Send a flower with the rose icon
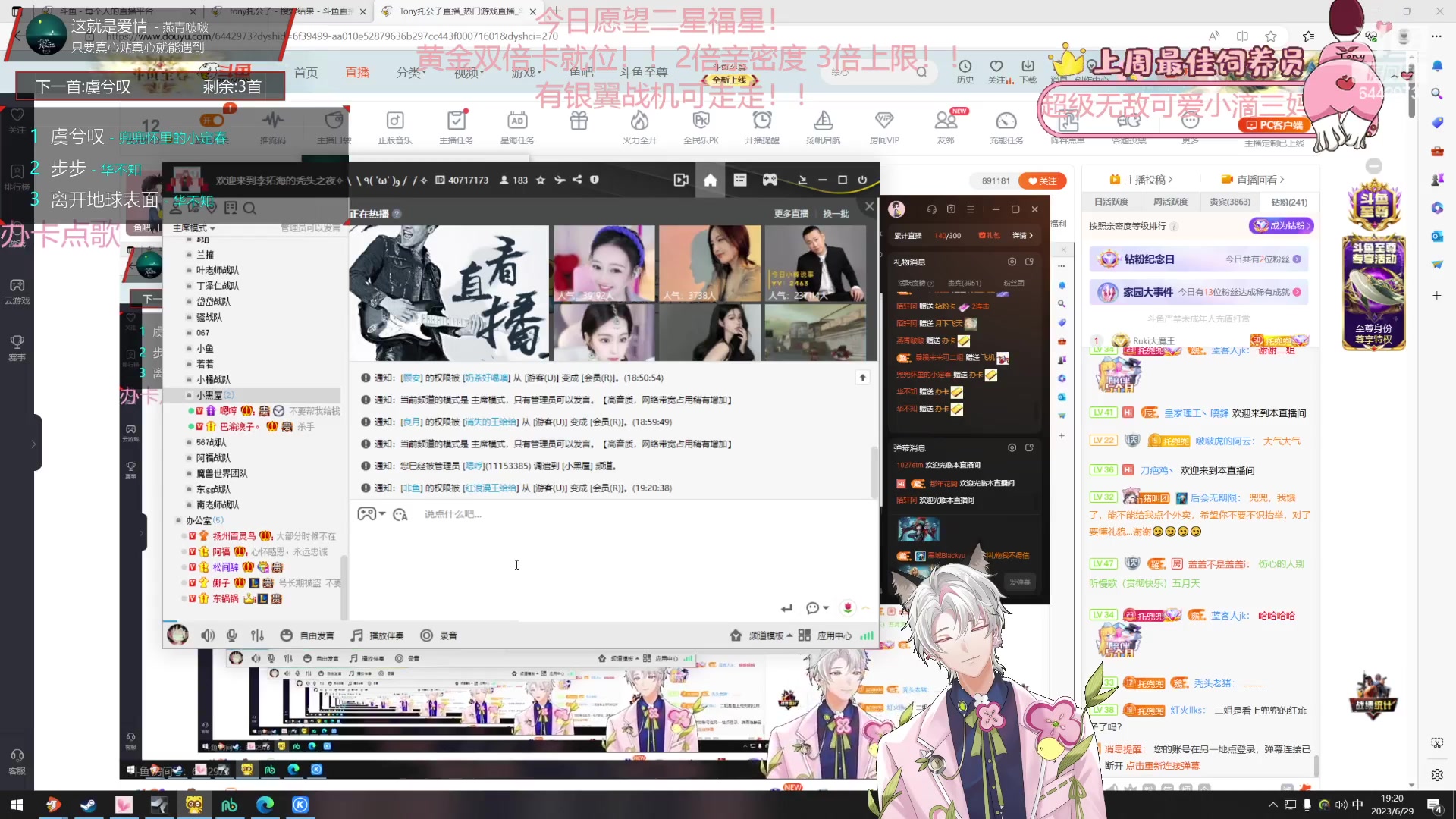1456x819 pixels. pyautogui.click(x=848, y=607)
